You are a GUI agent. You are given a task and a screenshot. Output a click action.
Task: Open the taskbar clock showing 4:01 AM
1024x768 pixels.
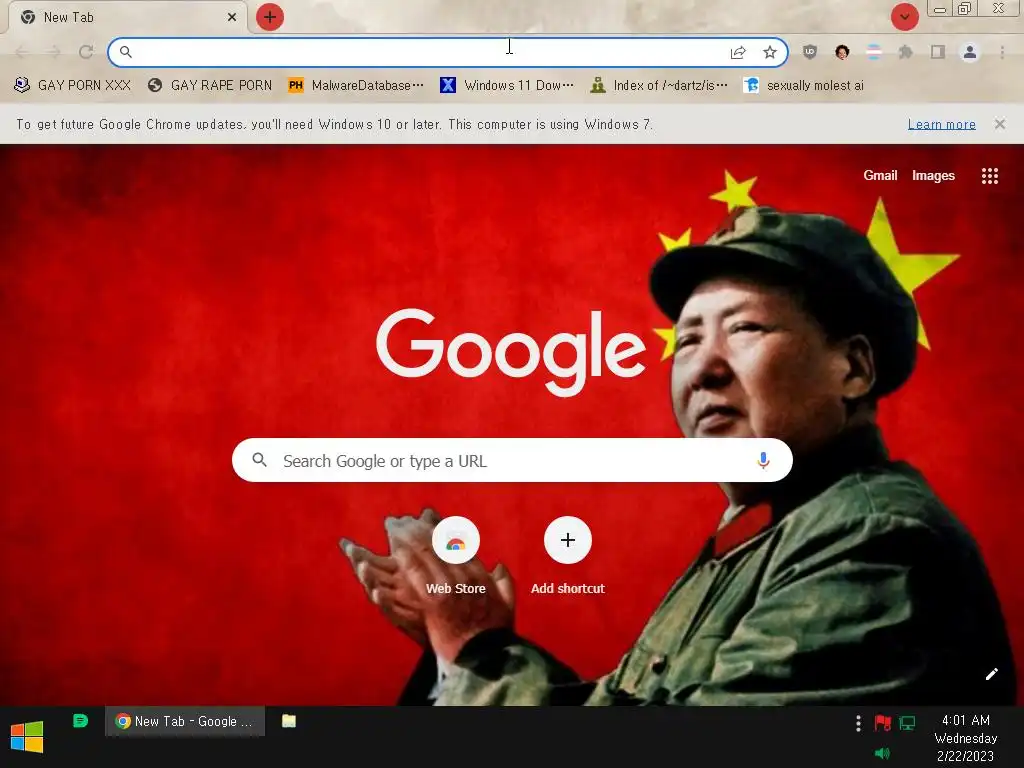click(965, 738)
